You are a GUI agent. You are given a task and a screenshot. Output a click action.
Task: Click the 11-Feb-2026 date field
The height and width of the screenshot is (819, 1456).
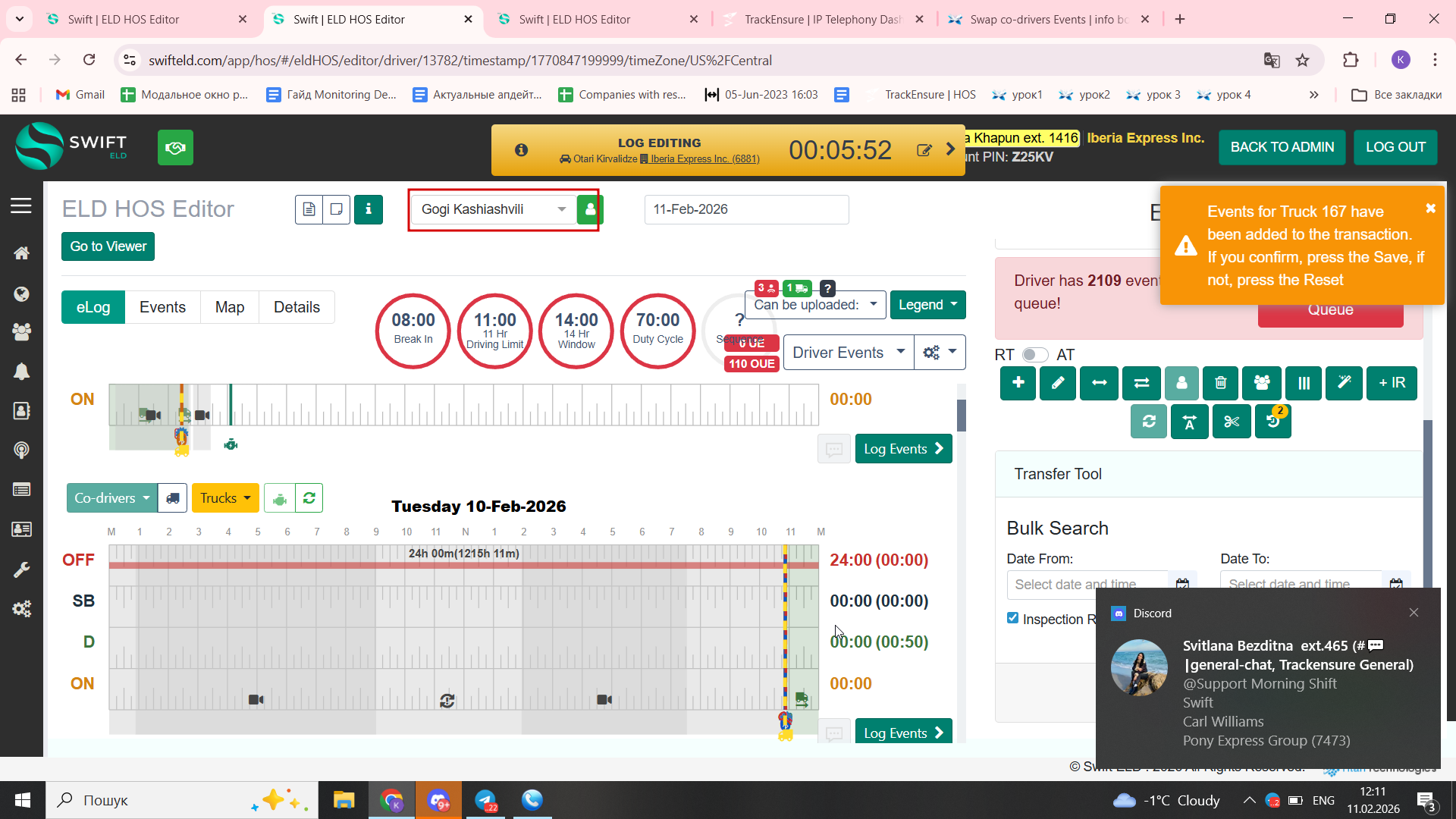(x=745, y=209)
